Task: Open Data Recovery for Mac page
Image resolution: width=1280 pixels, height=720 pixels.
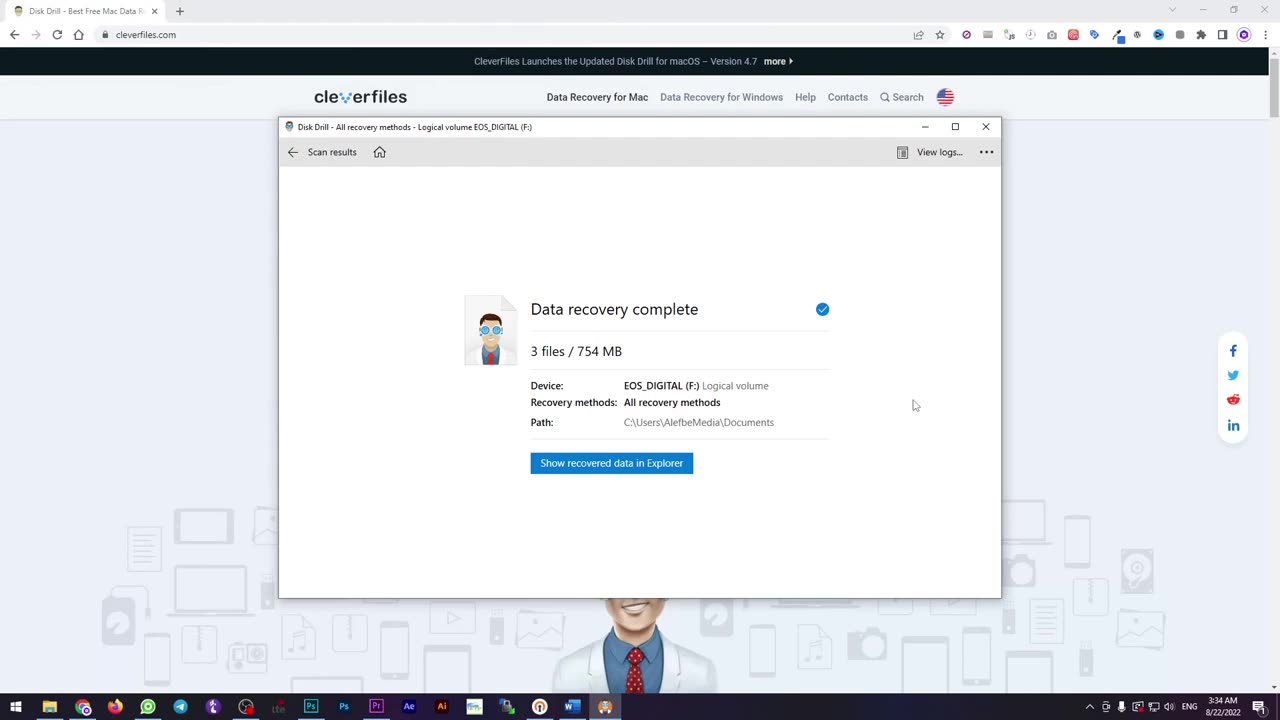Action: coord(597,97)
